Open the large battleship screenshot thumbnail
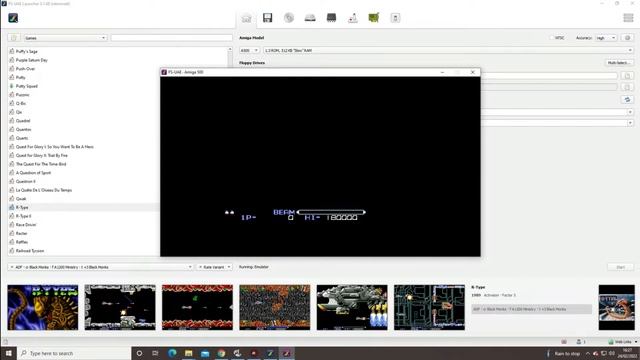This screenshot has width=640, height=360. pos(352,307)
